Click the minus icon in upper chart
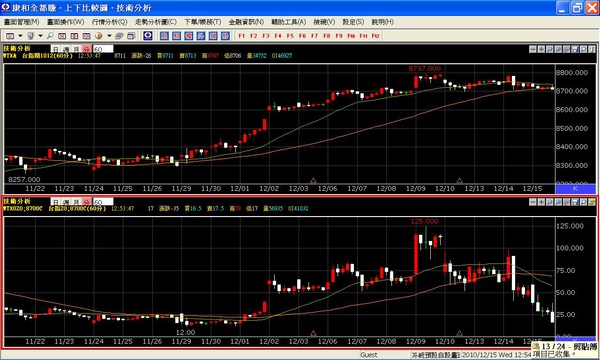The width and height of the screenshot is (600, 360). (x=533, y=49)
